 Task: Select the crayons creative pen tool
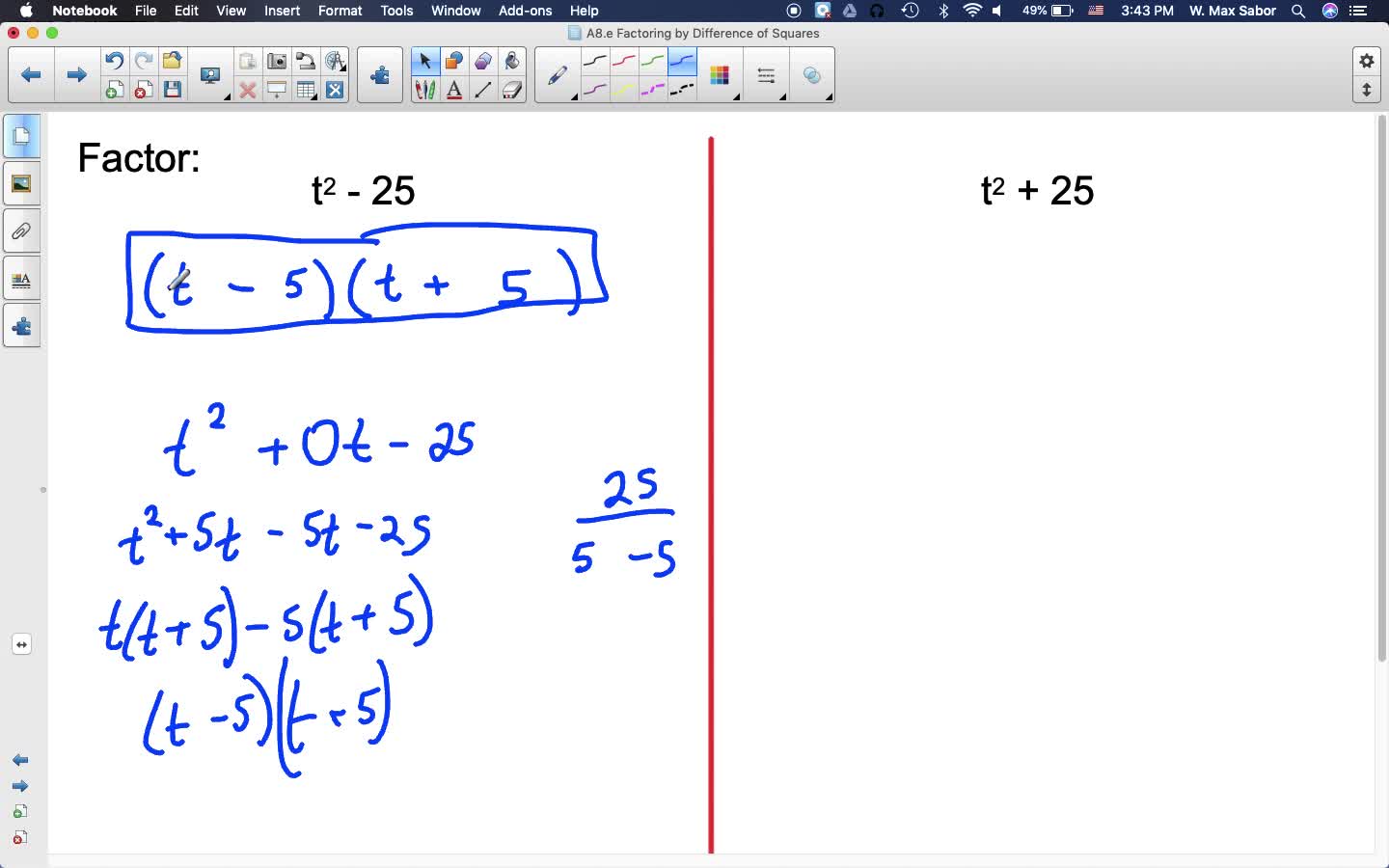(424, 90)
